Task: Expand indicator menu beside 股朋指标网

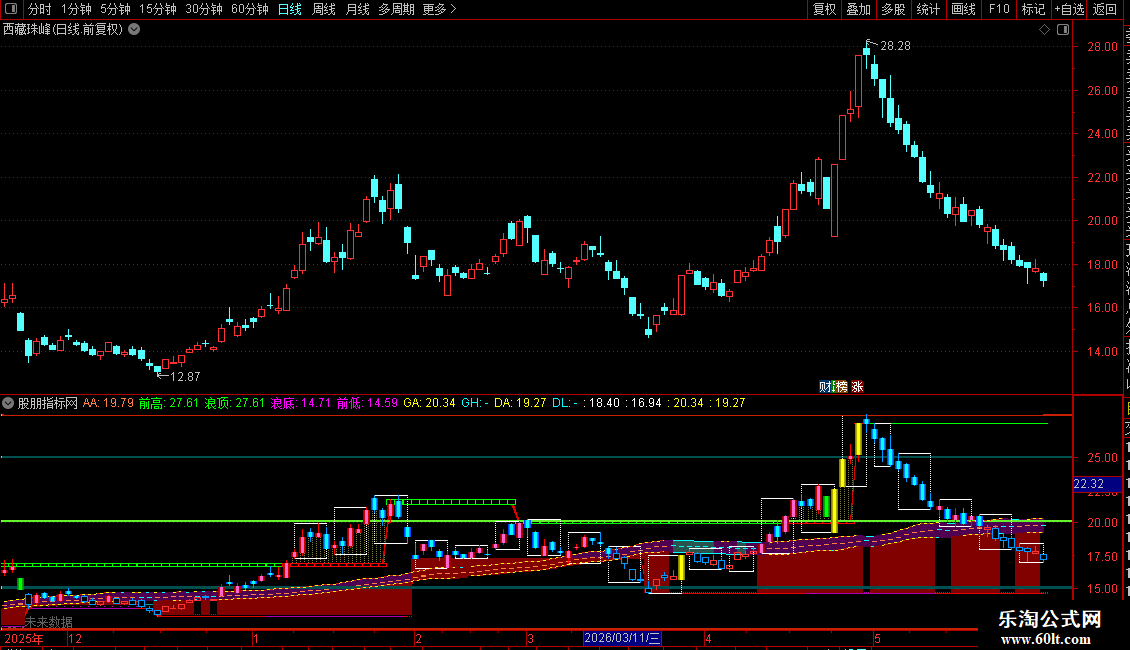Action: [x=8, y=404]
